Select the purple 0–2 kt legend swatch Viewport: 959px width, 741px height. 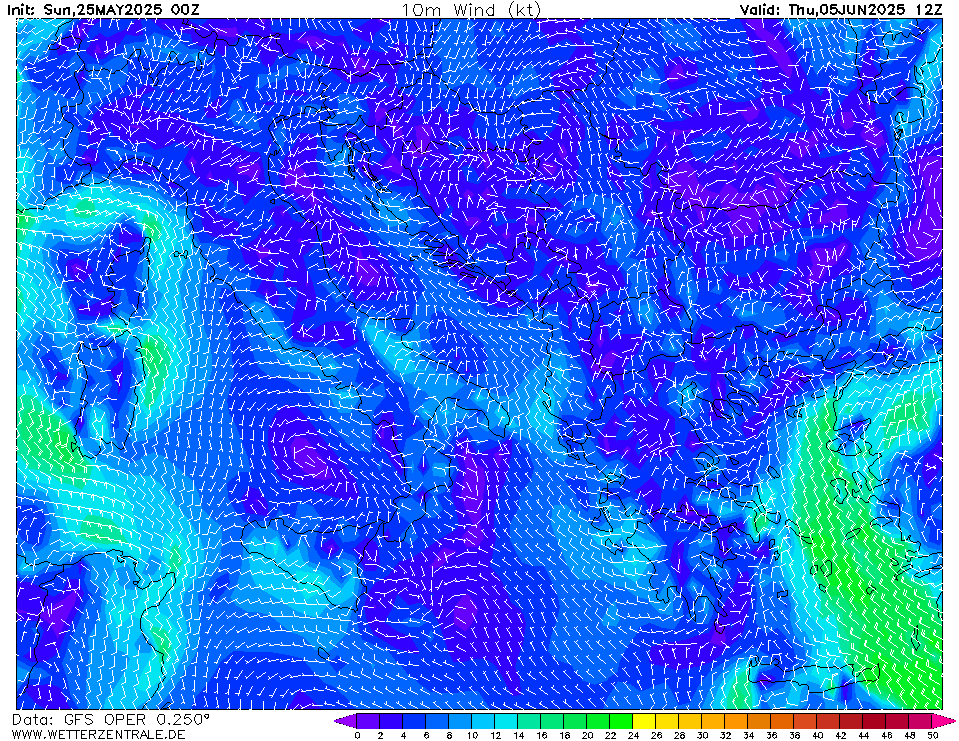(368, 721)
